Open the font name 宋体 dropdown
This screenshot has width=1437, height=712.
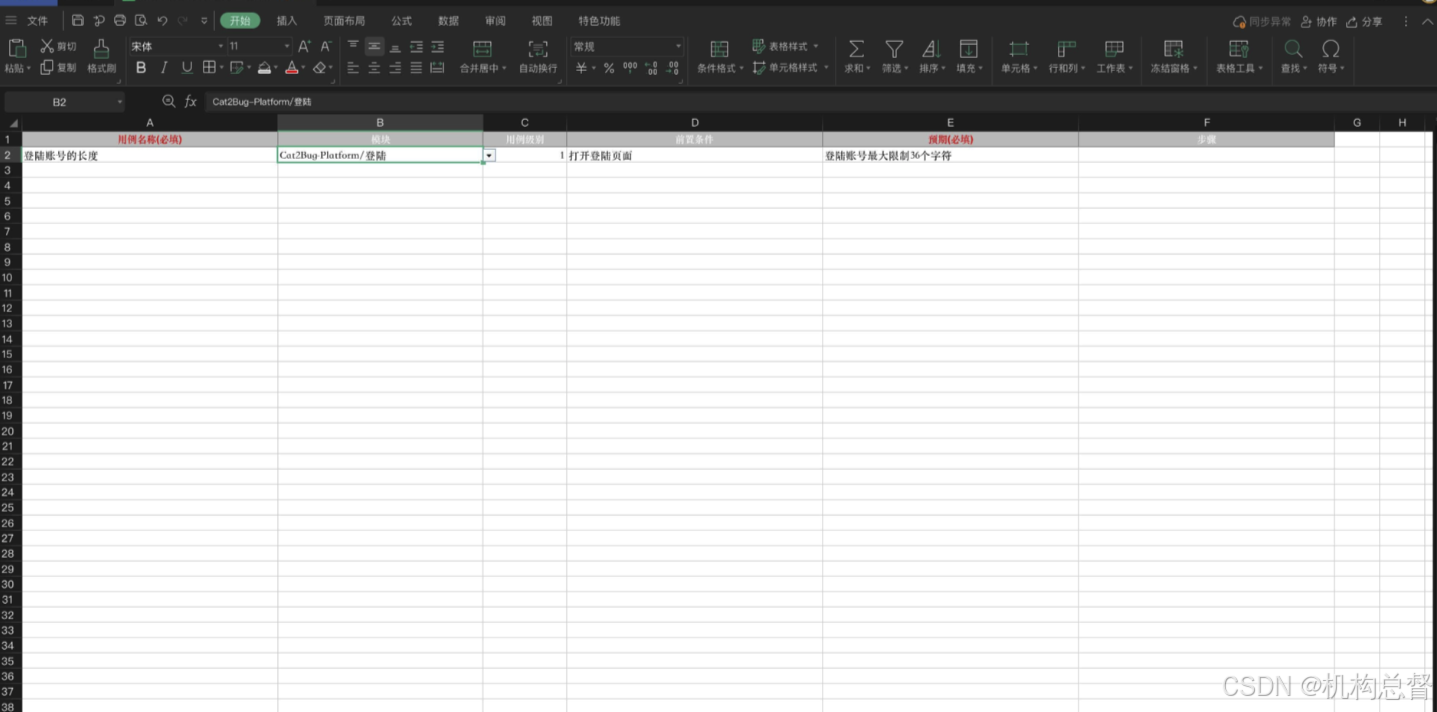221,46
